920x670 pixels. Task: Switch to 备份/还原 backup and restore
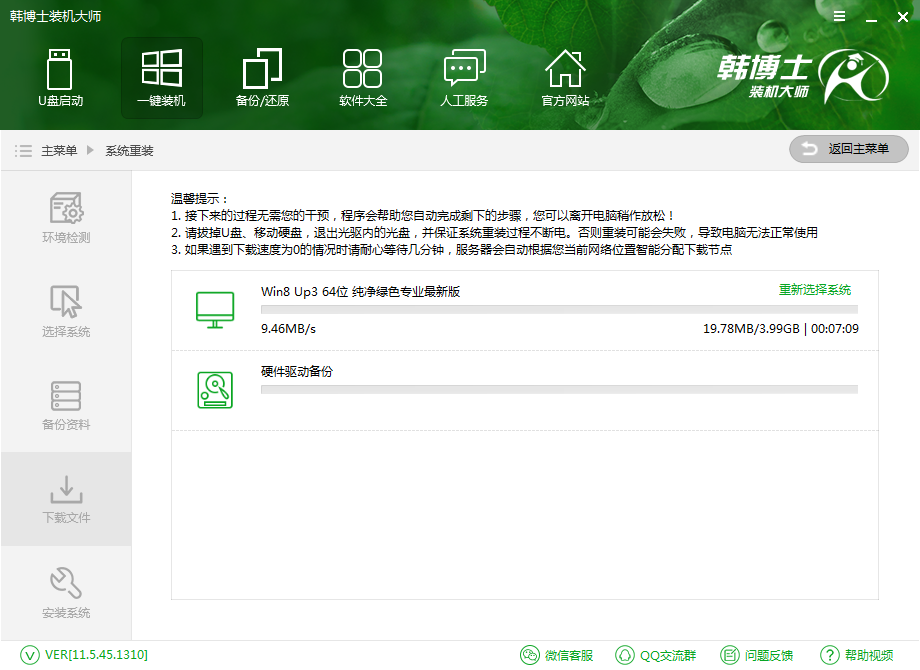(x=262, y=78)
